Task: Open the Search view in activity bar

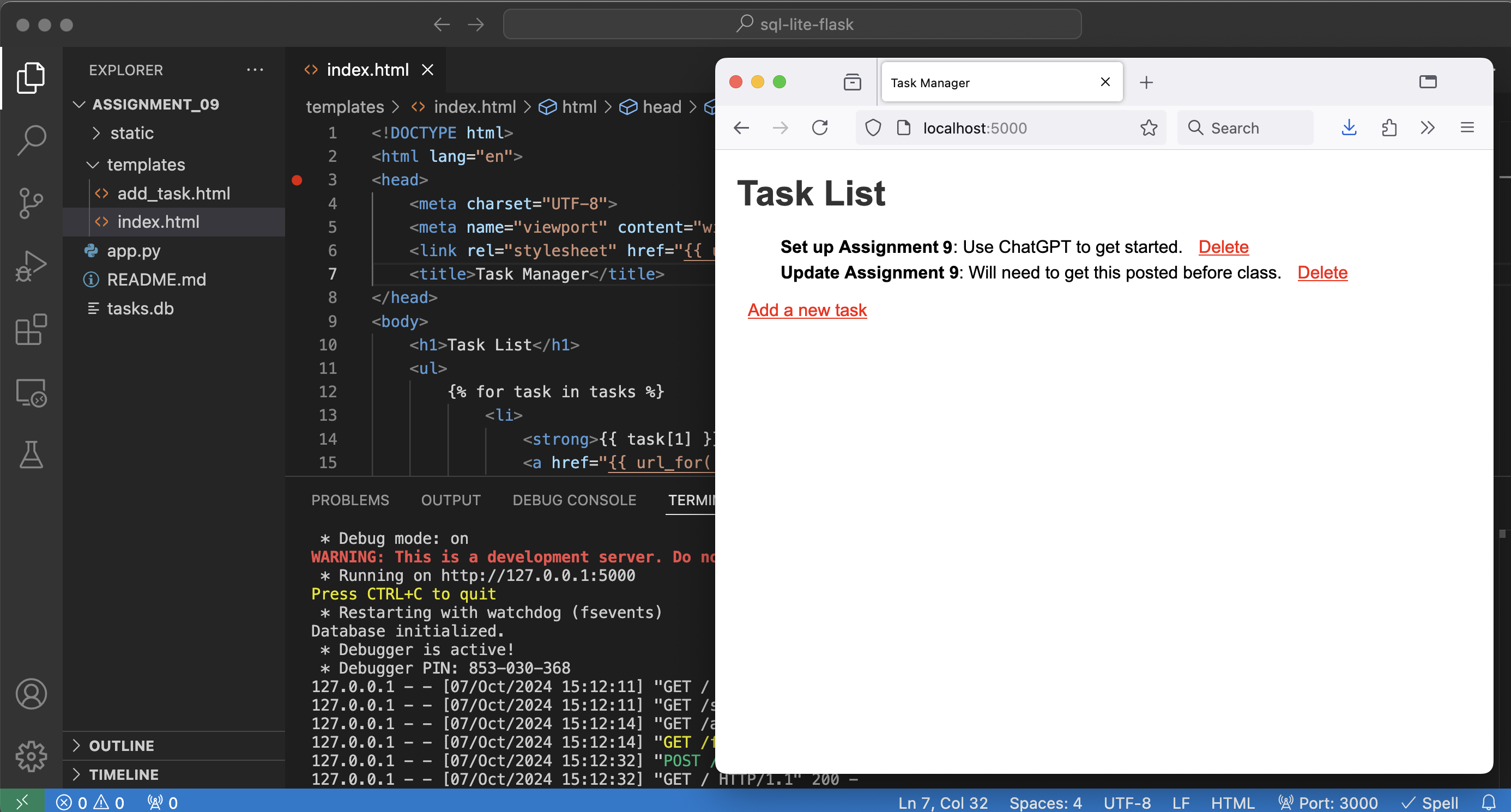Action: point(31,140)
